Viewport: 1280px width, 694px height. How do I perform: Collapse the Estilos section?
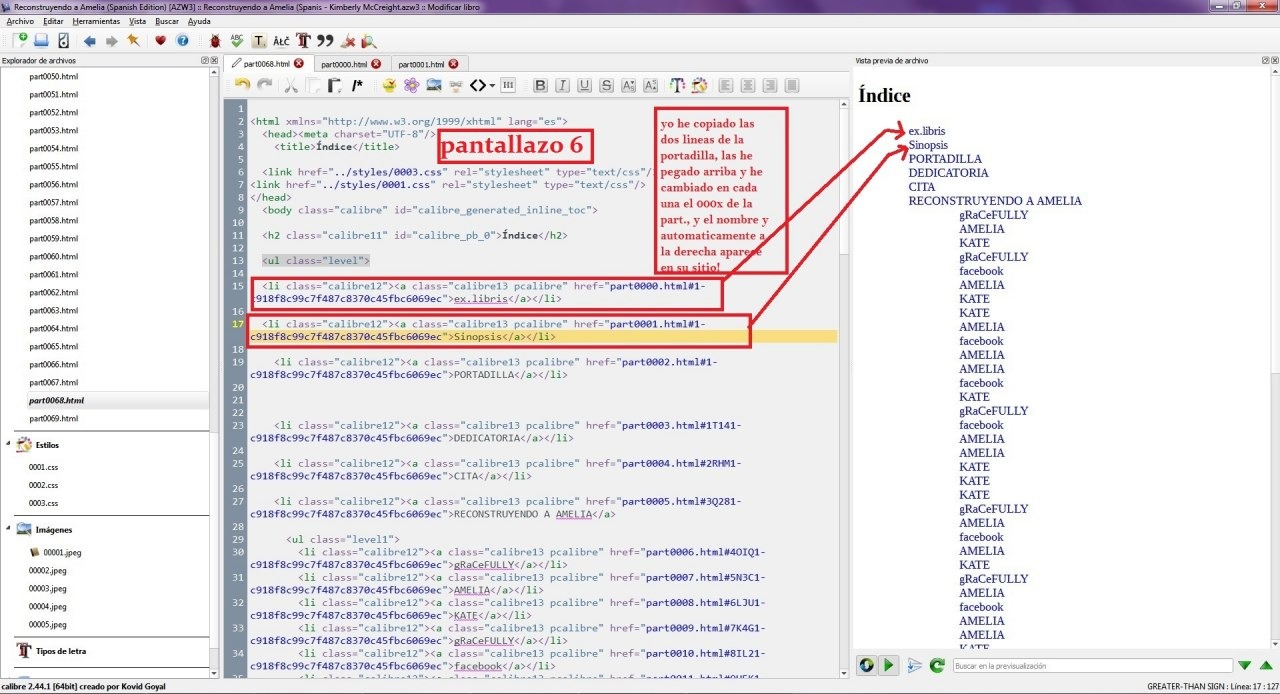[9, 445]
